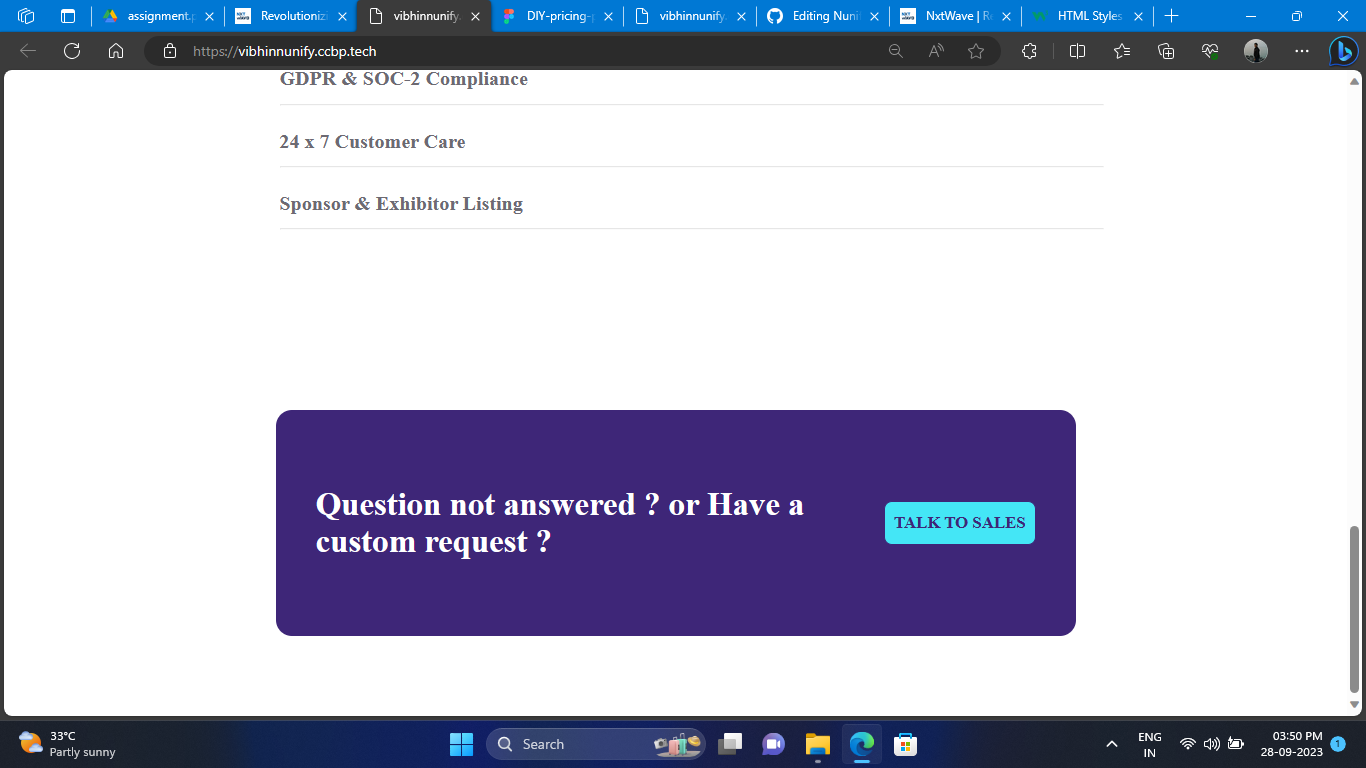Open the browser profile avatar

click(1254, 50)
